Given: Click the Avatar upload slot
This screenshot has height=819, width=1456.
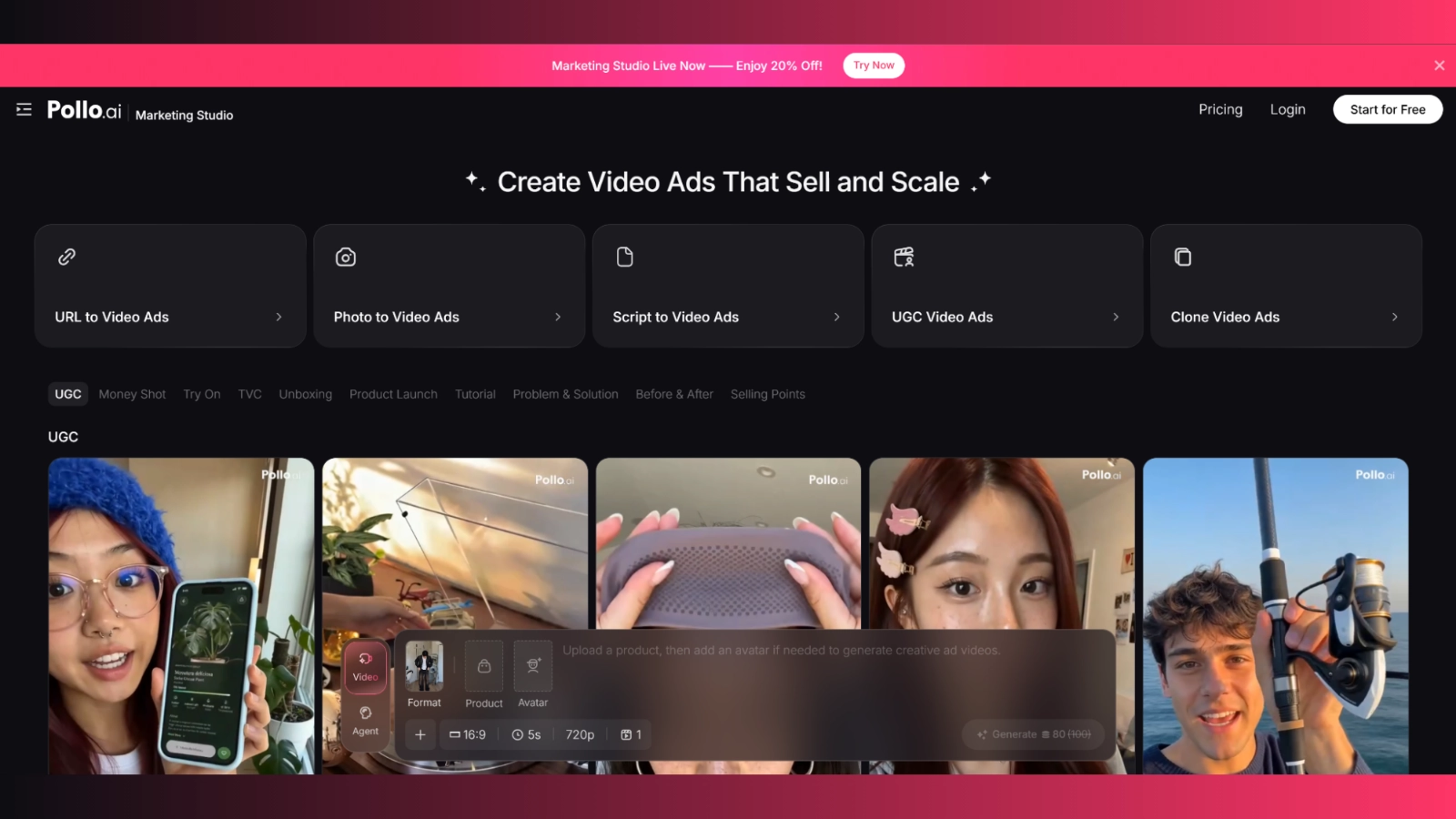Looking at the screenshot, I should [x=533, y=666].
